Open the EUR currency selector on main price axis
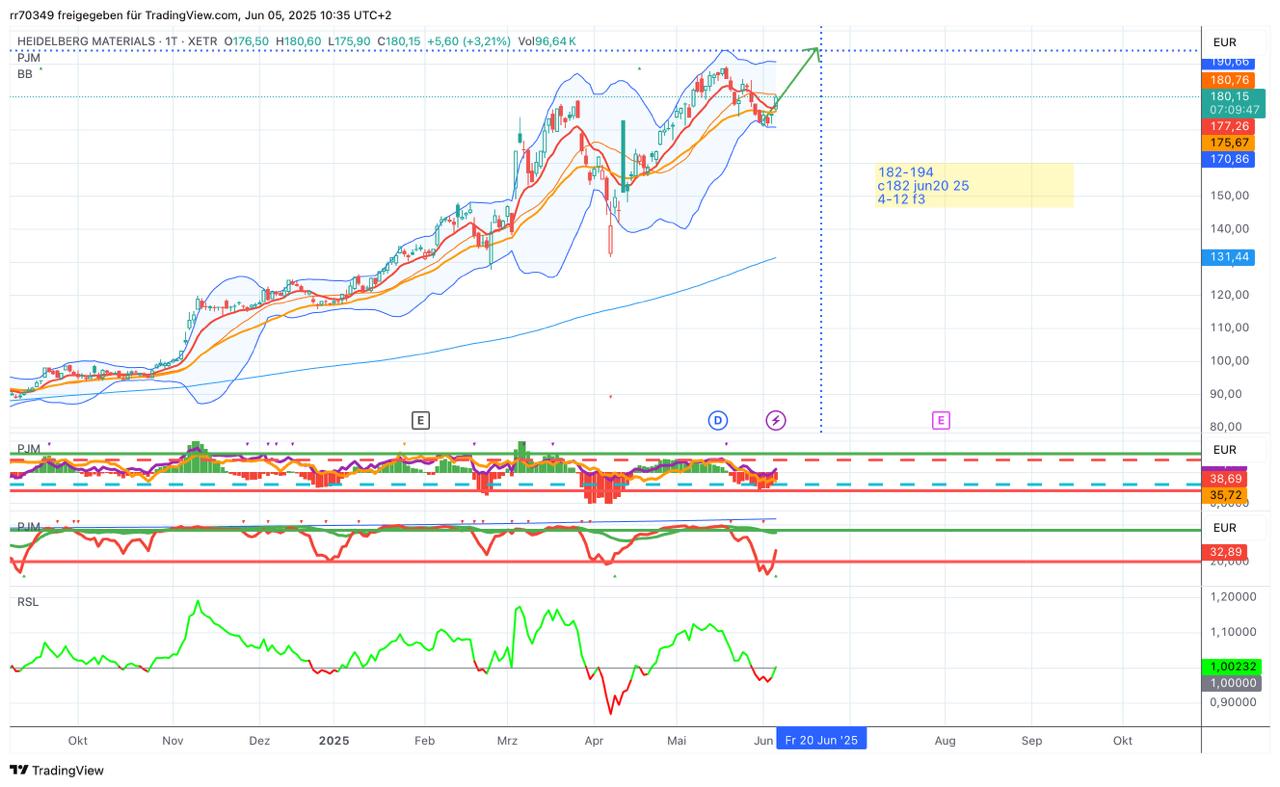 [1225, 42]
